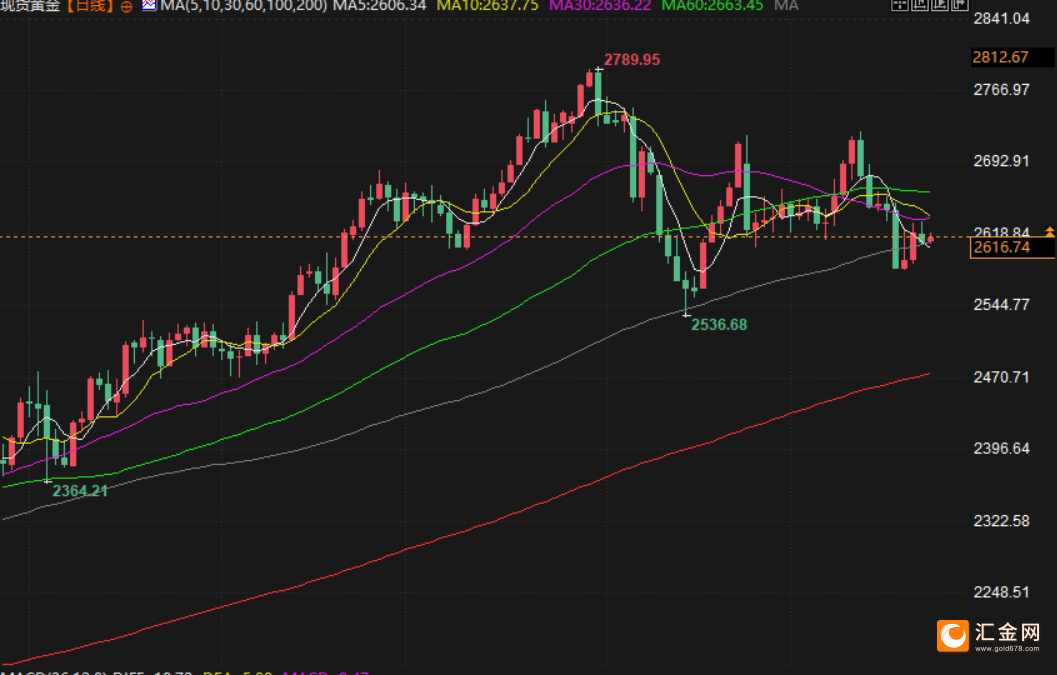This screenshot has width=1057, height=675.
Task: Click the yellow MA10:2637.75 value
Action: click(487, 6)
